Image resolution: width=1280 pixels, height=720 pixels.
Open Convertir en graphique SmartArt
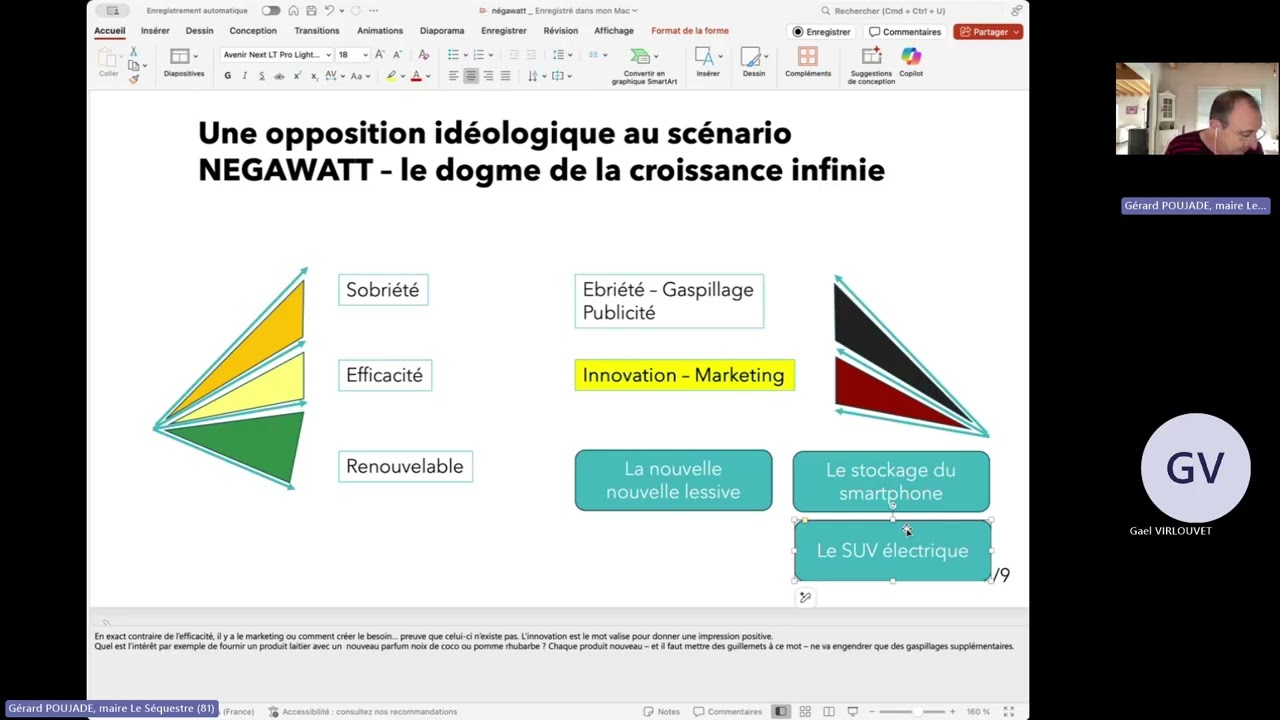[643, 65]
